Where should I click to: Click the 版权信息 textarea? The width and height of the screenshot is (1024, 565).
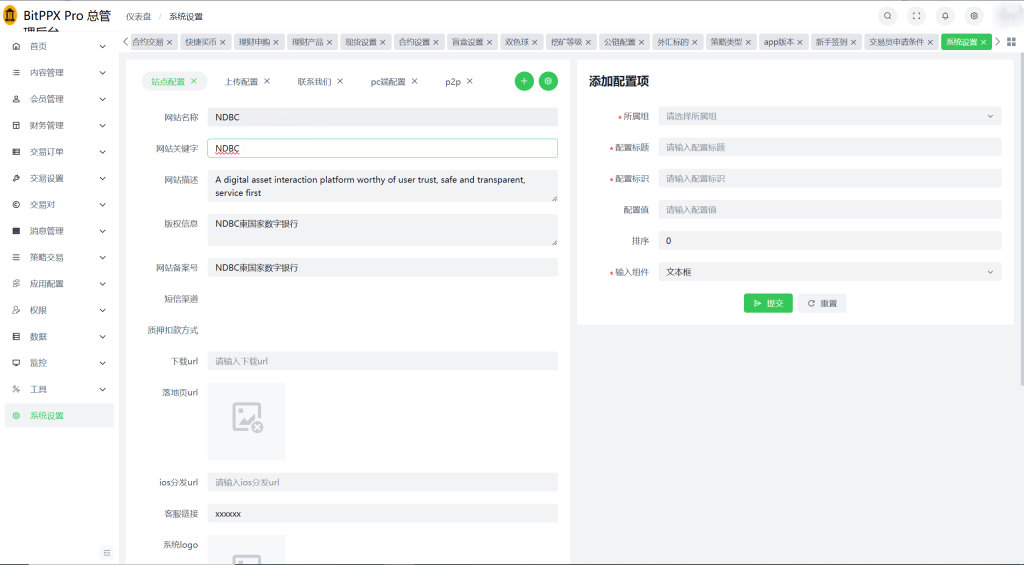pos(383,230)
